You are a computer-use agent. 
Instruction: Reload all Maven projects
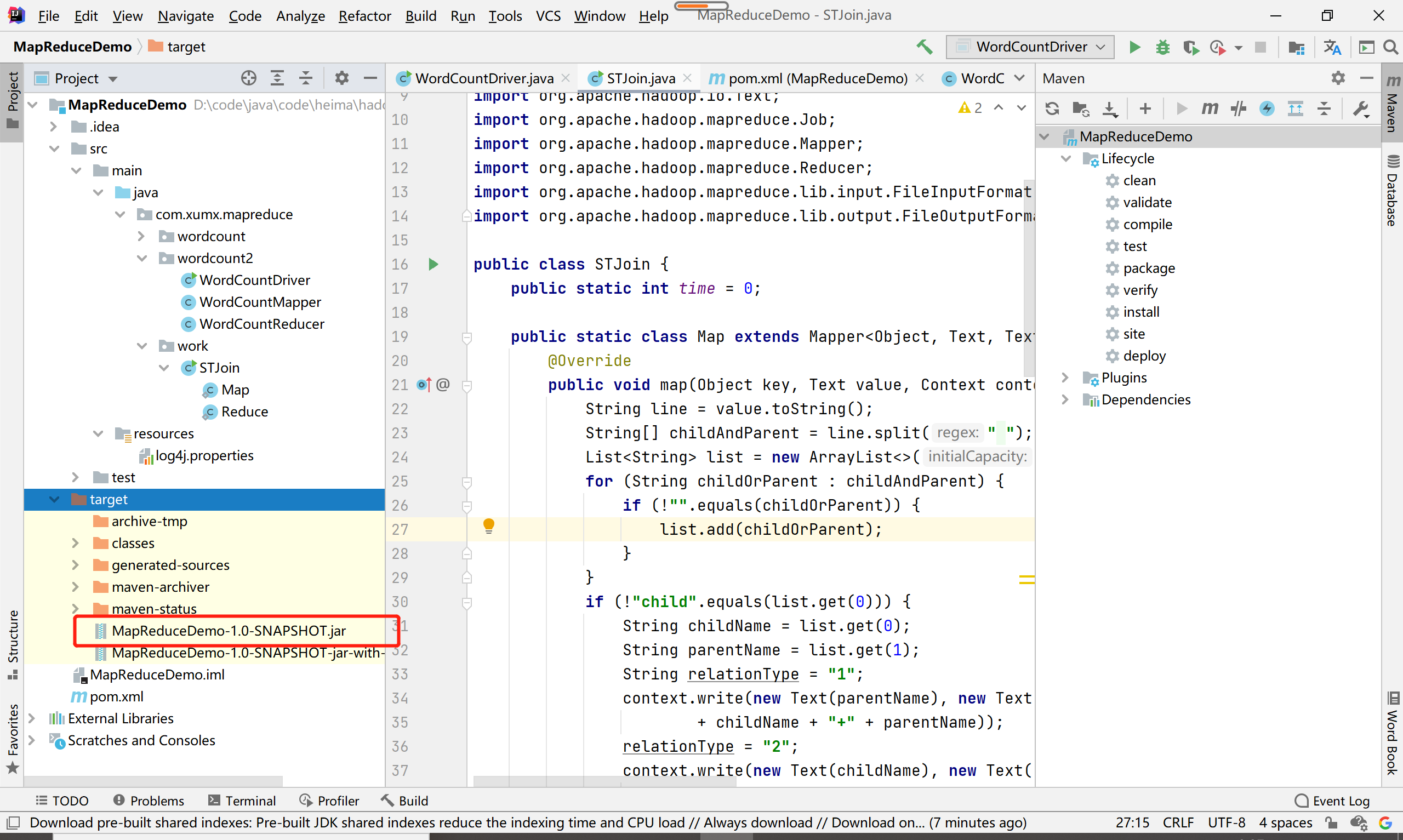pos(1052,108)
